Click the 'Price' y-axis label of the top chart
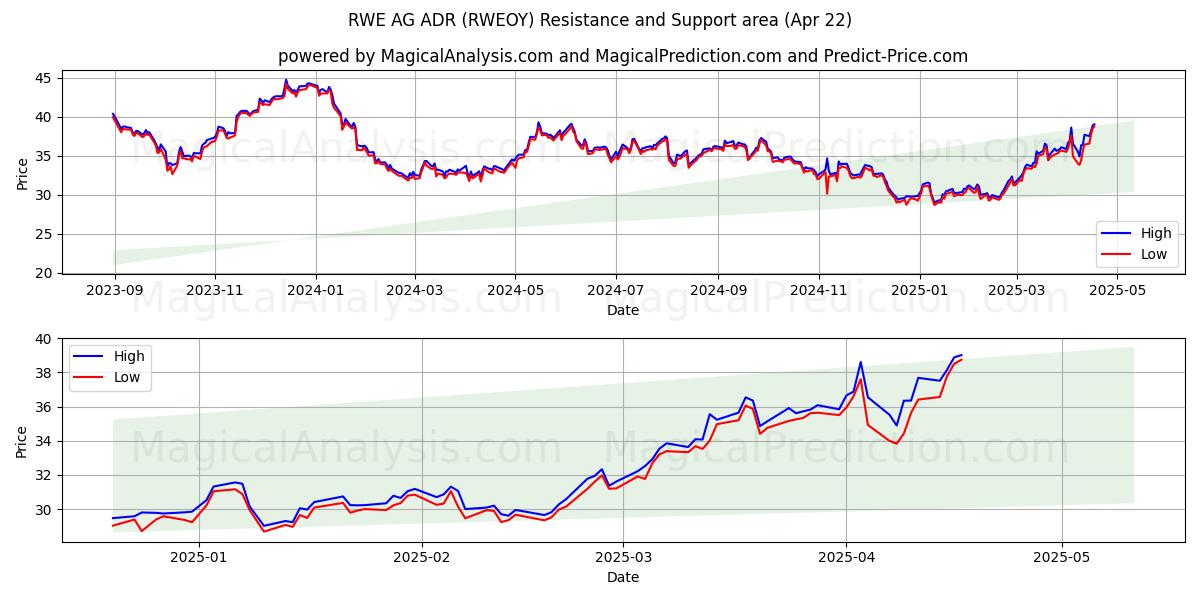The width and height of the screenshot is (1200, 600). tap(22, 174)
